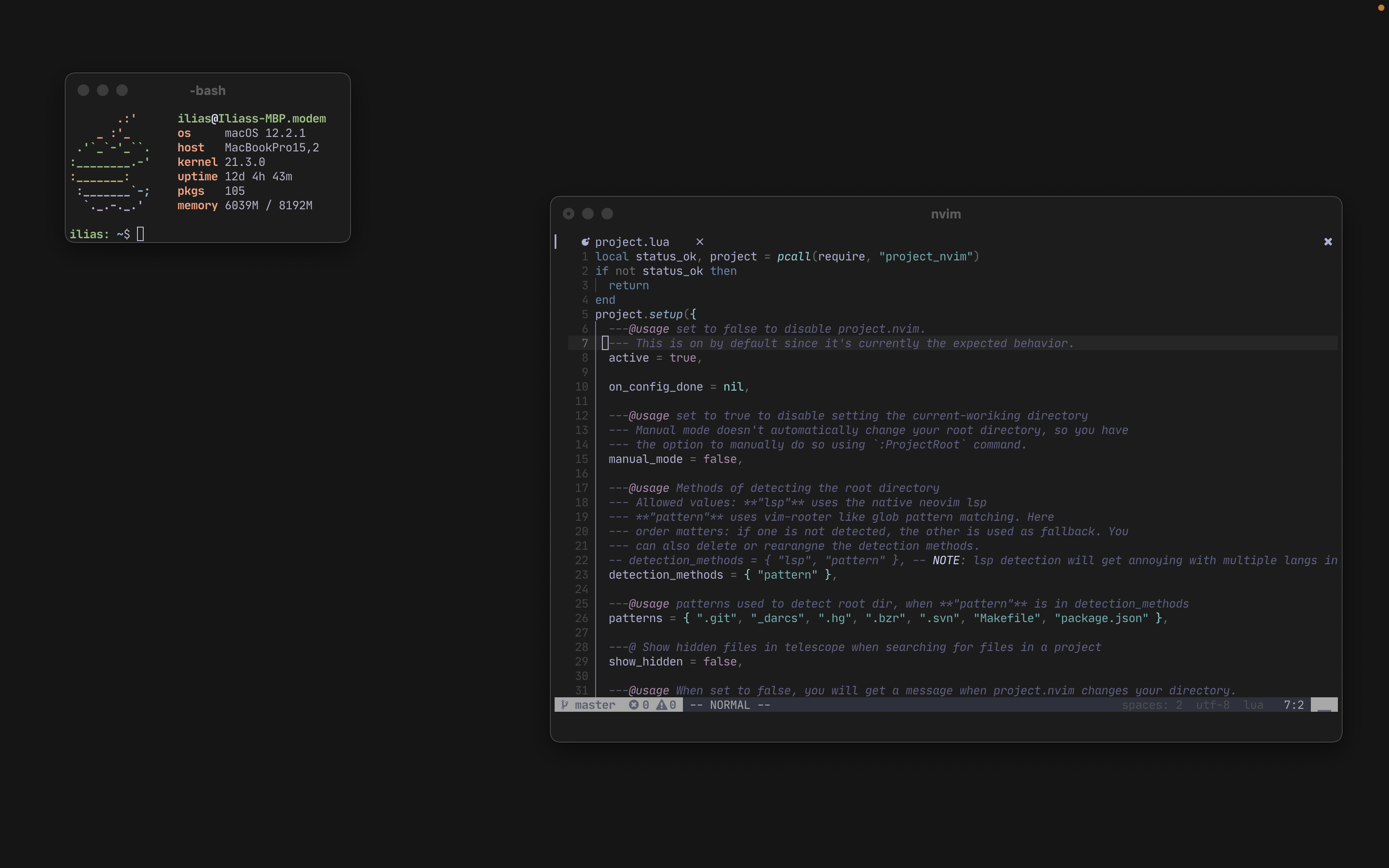Switch to the project.lua tab
Screen dimensions: 1389x868
632,242
